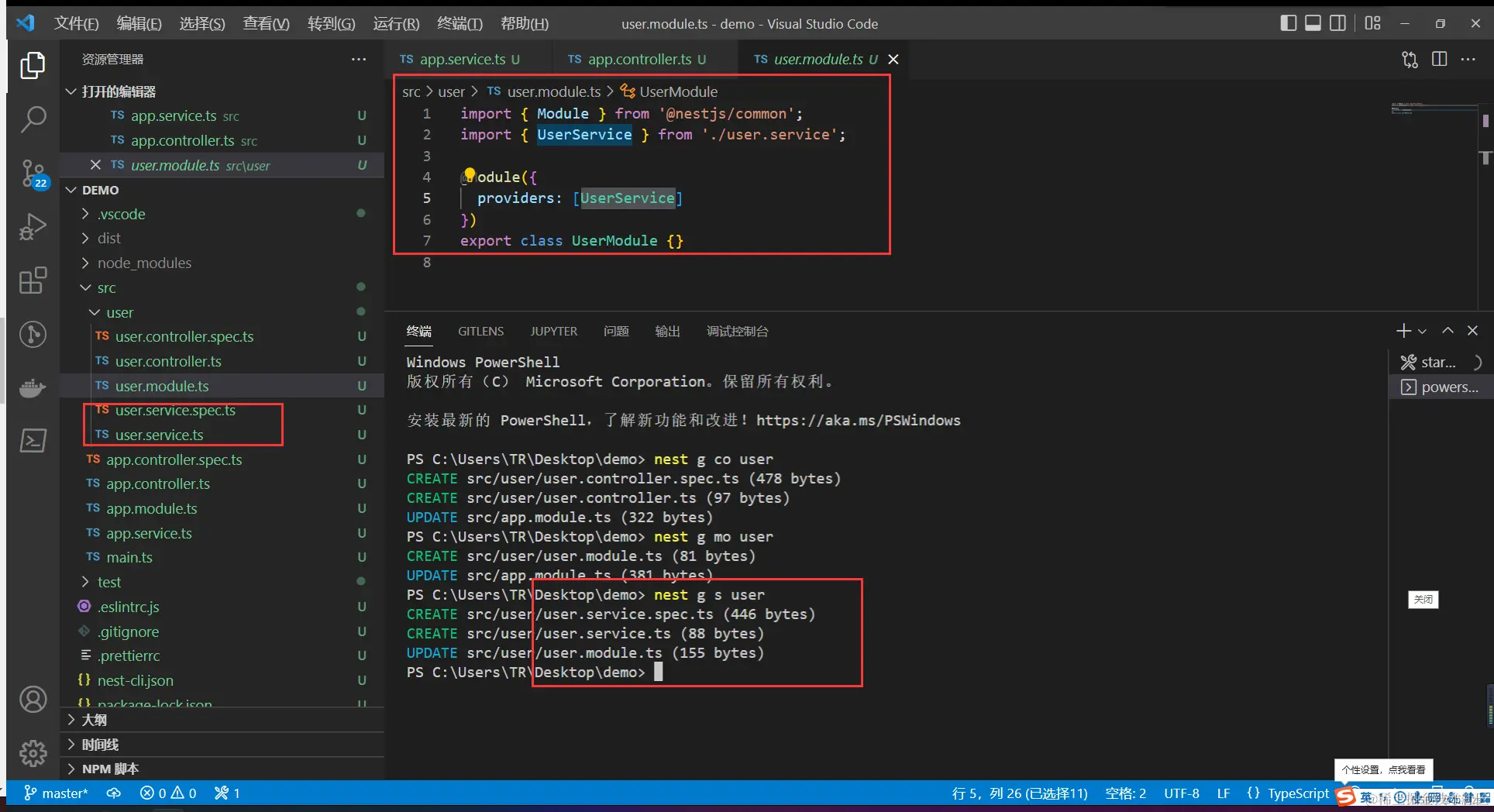Expand the dist folder

[x=222, y=239]
